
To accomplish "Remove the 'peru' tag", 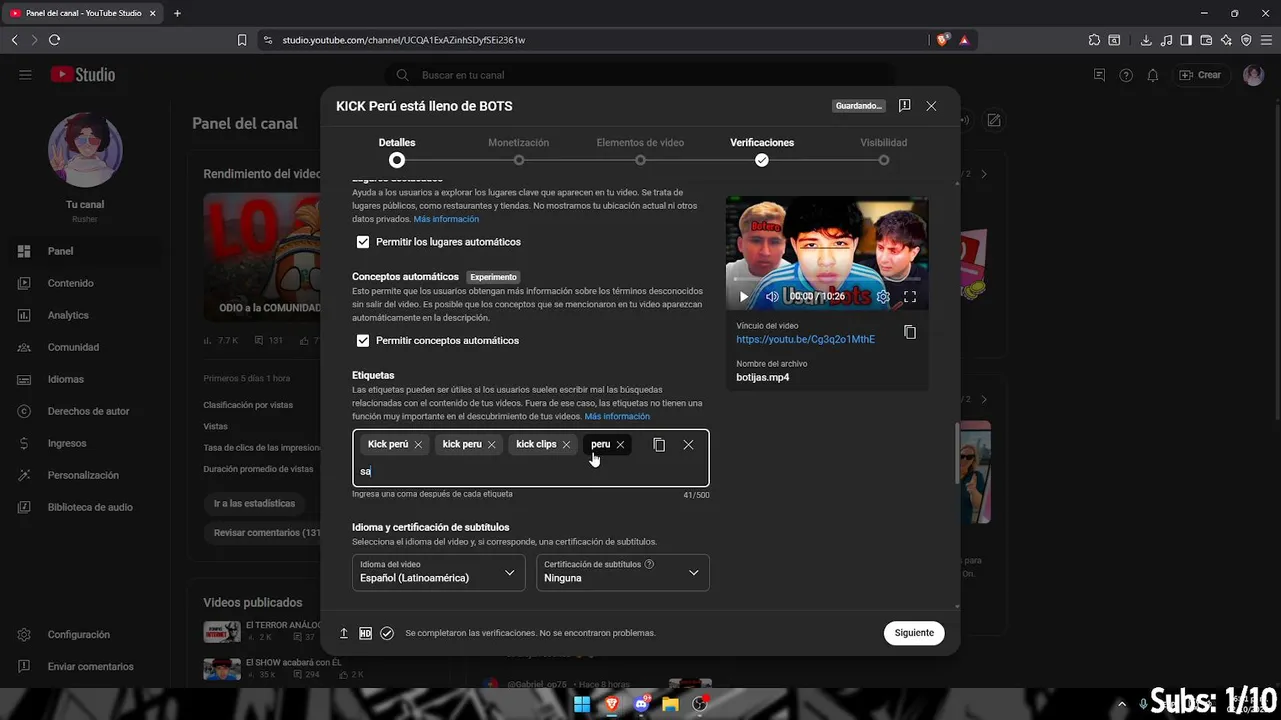I will [x=620, y=445].
